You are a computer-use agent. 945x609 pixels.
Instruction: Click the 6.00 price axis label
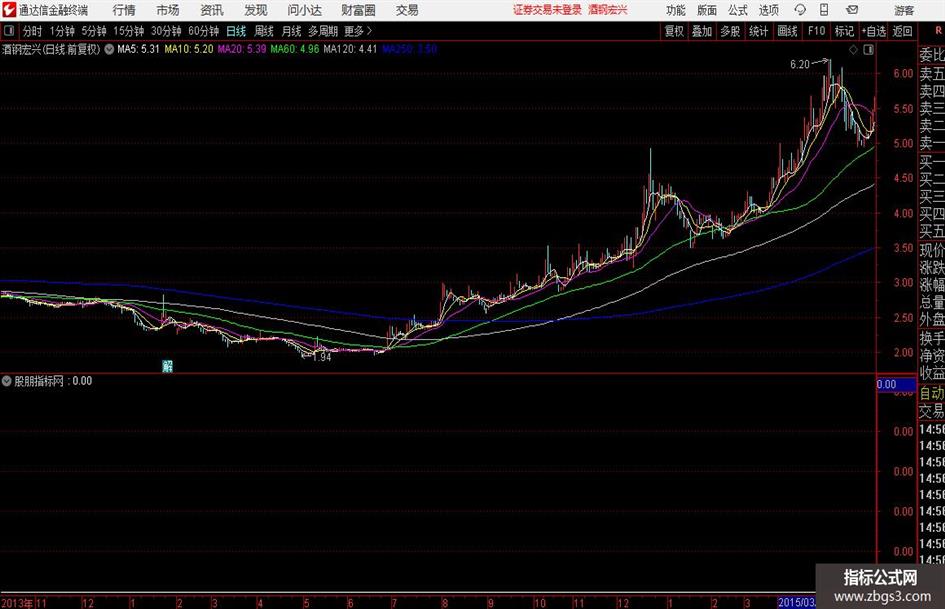pos(903,74)
